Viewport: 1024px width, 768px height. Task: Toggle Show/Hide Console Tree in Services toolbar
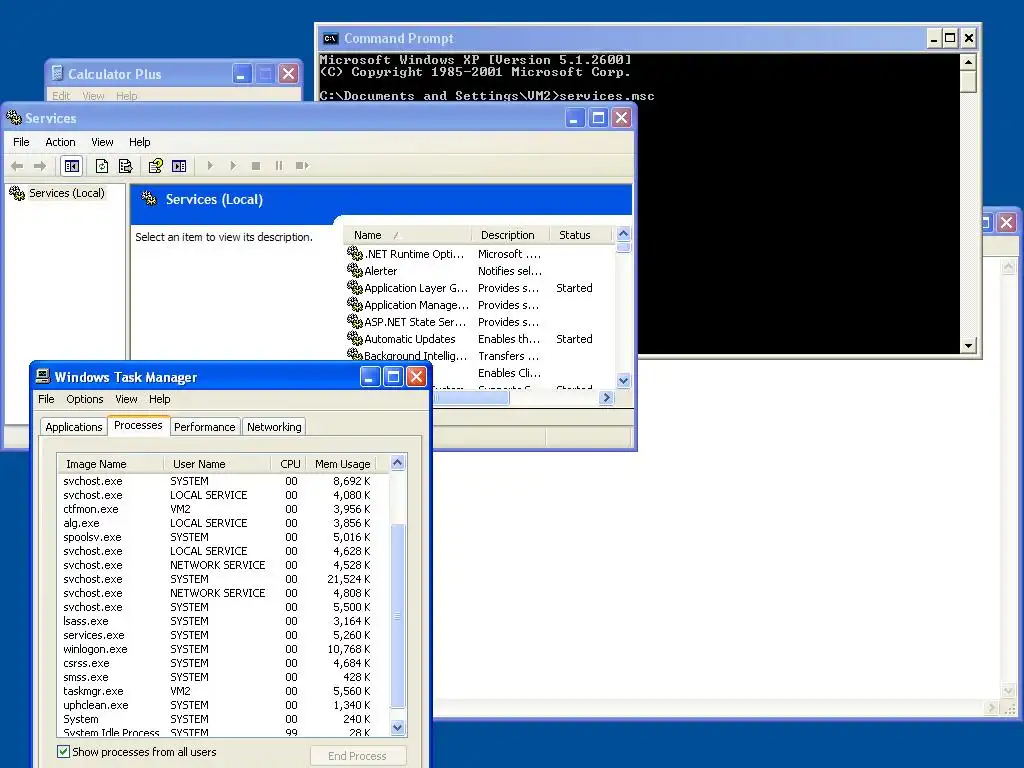(x=72, y=166)
